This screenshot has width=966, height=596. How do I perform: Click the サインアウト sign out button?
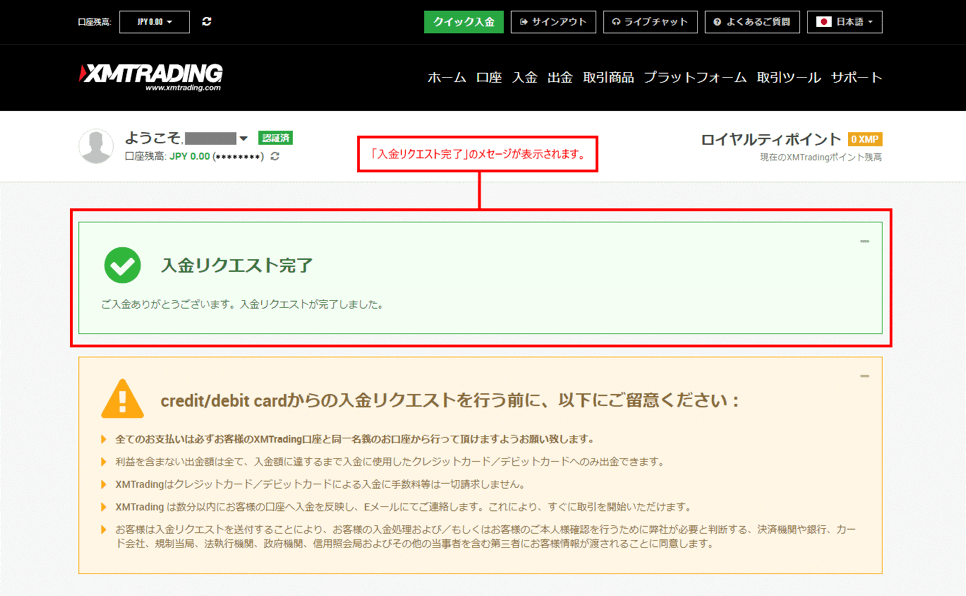[553, 21]
